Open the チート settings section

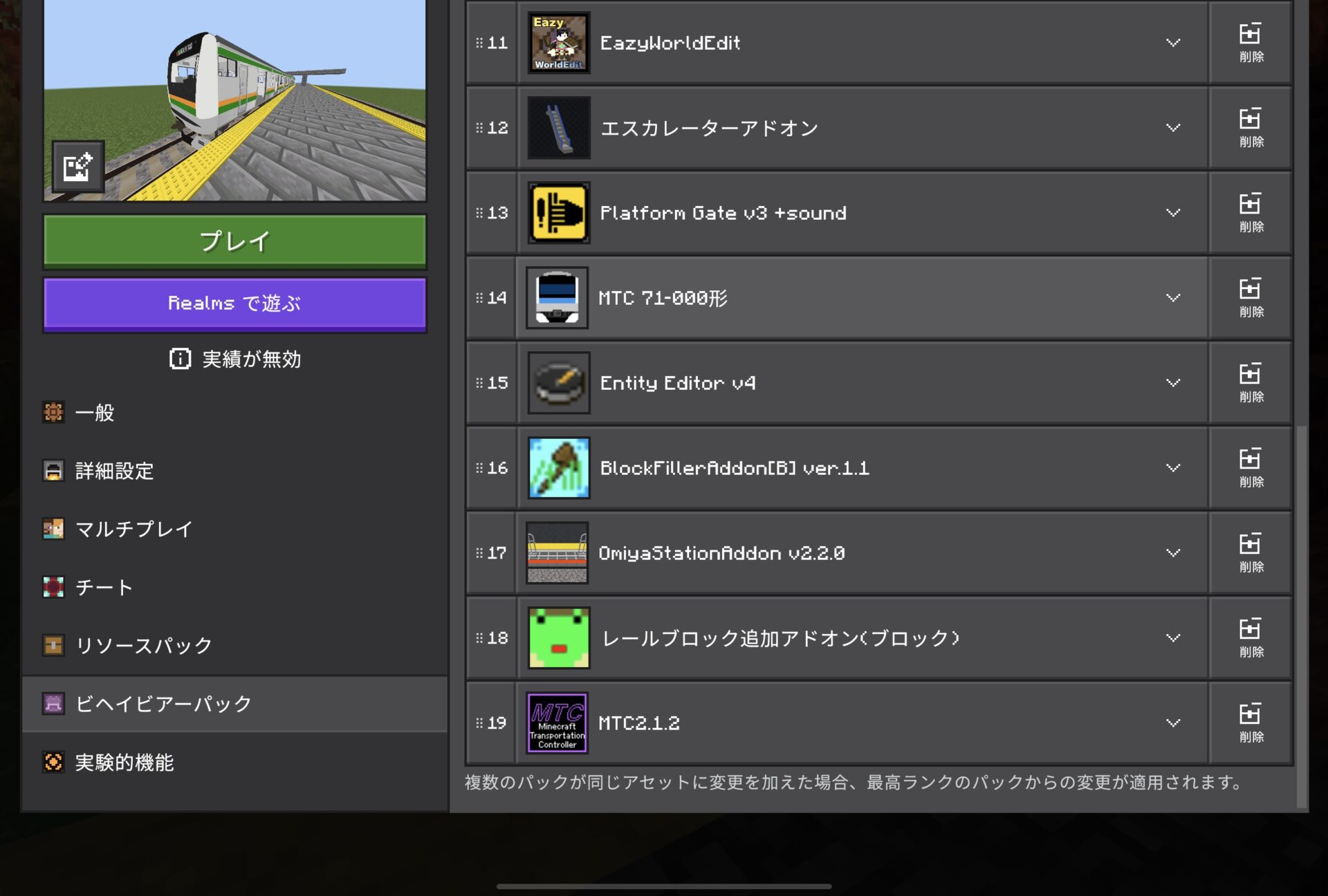[x=235, y=587]
